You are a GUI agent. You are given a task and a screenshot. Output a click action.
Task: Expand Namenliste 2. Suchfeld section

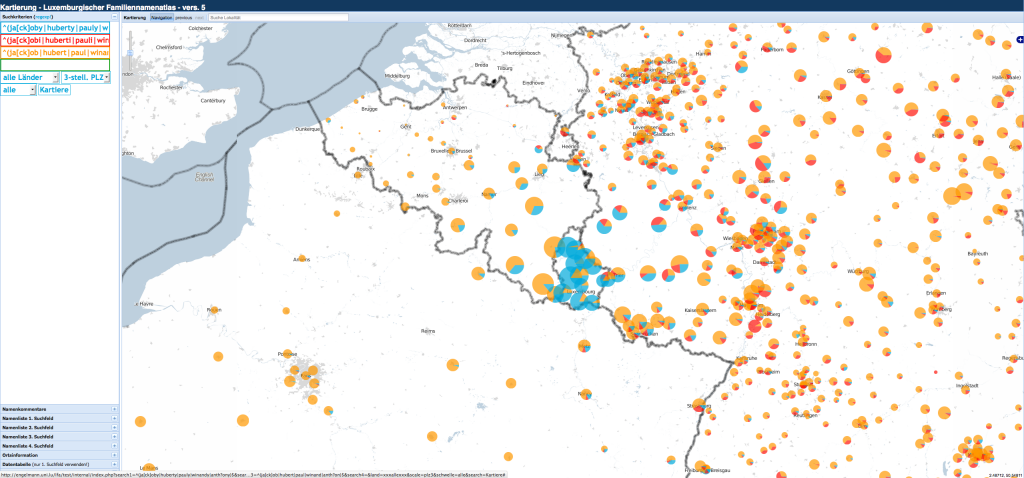(114, 428)
